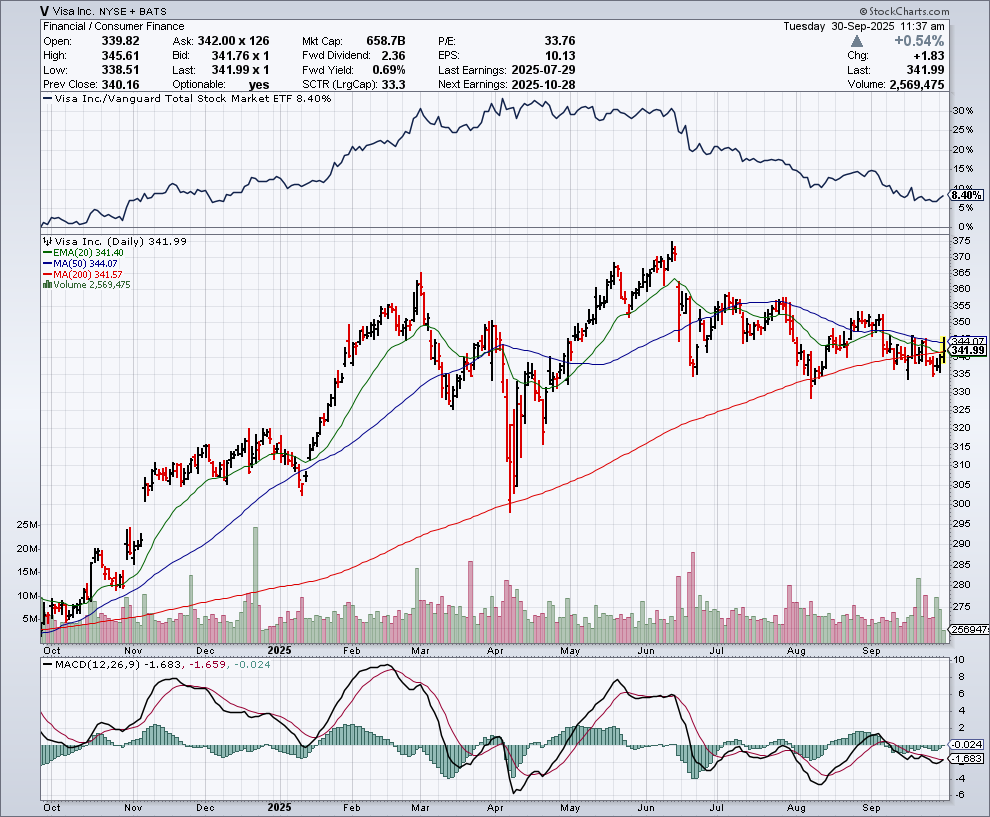Screen dimensions: 990x817
Task: Click the -0.024 histogram value tag
Action: (x=967, y=744)
